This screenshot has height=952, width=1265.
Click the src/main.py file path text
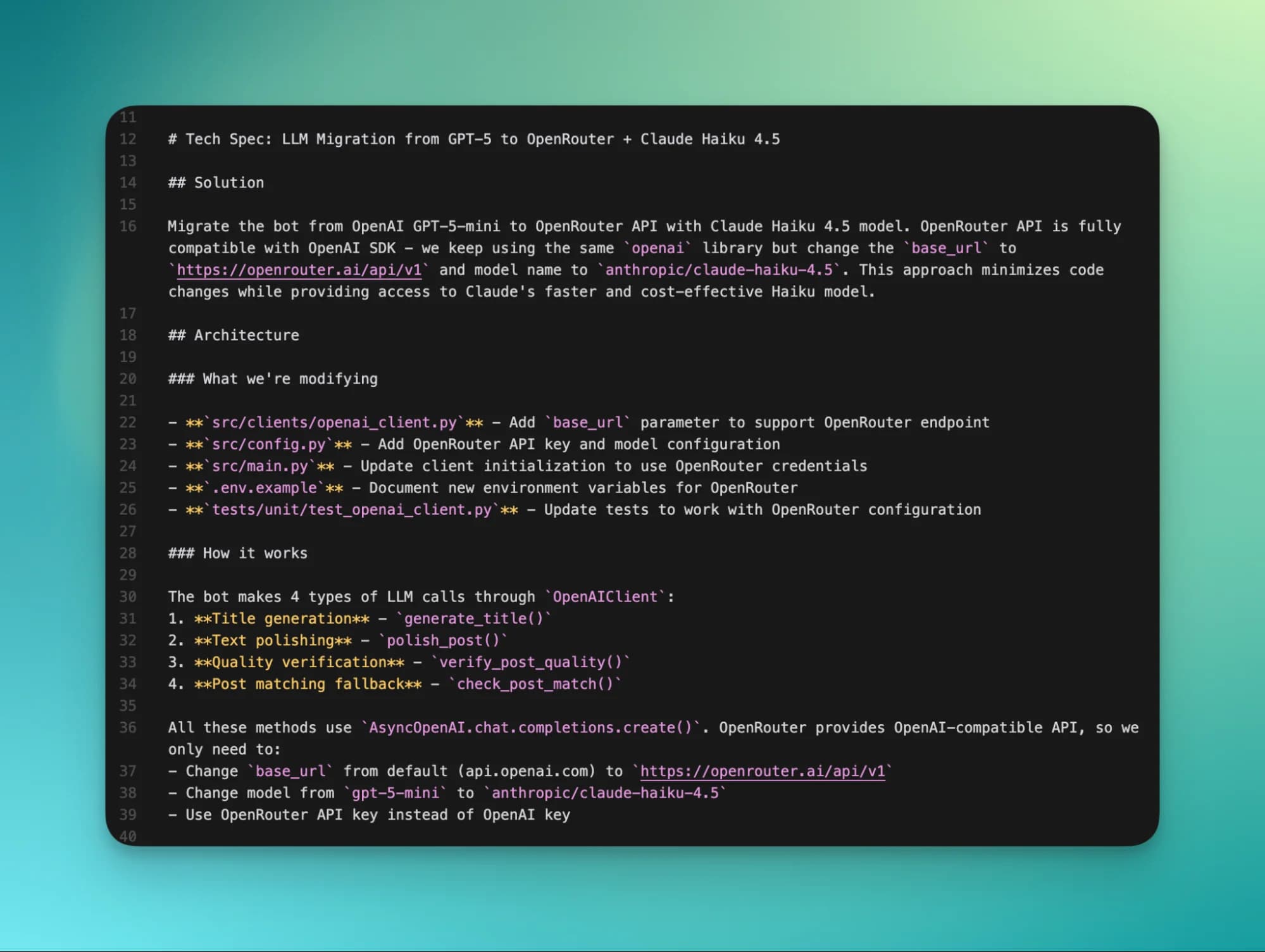pos(259,467)
